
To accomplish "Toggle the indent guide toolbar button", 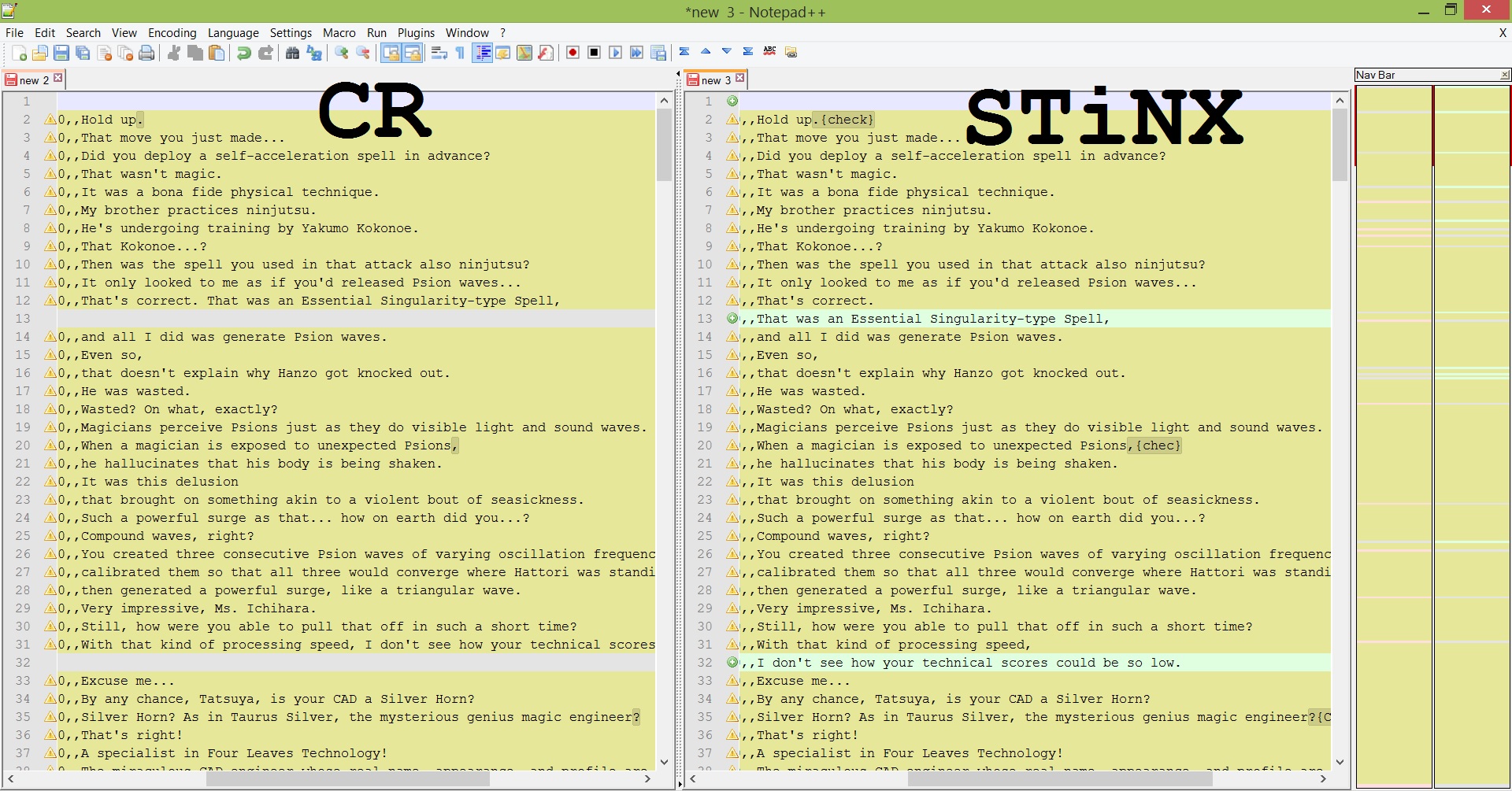I will point(483,53).
